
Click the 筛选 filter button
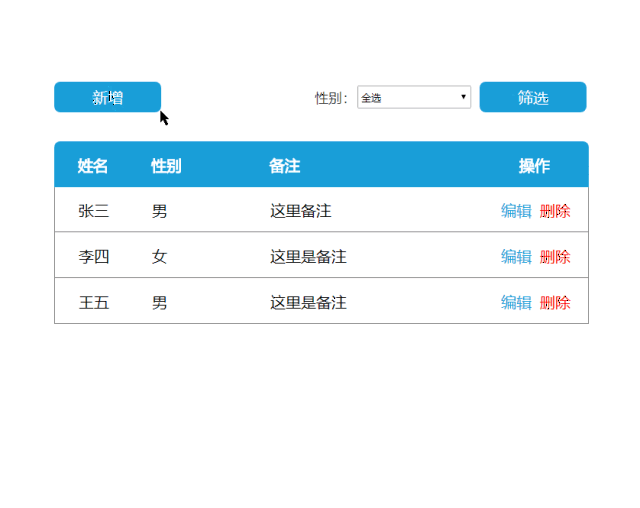[x=533, y=97]
